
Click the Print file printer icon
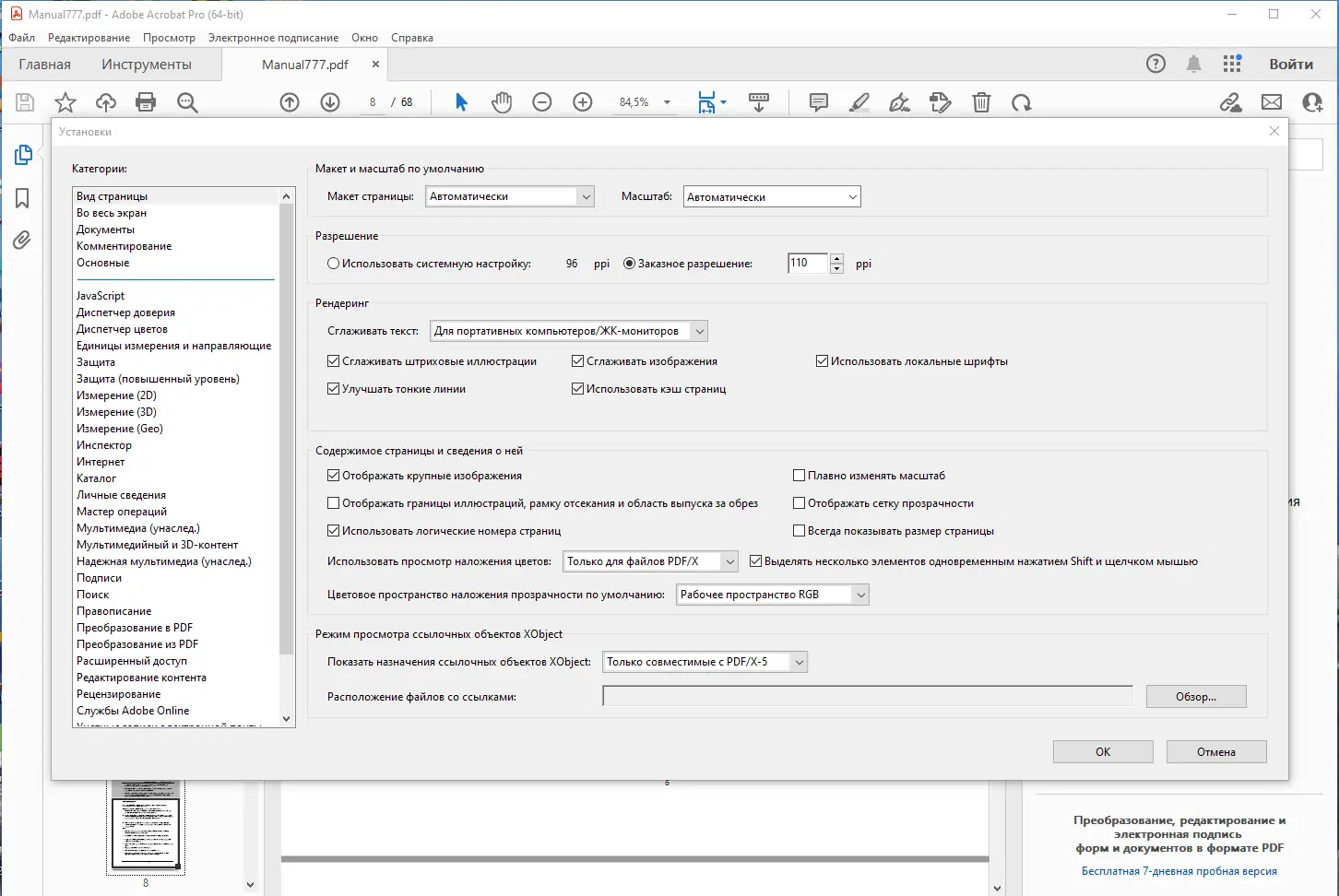[146, 102]
